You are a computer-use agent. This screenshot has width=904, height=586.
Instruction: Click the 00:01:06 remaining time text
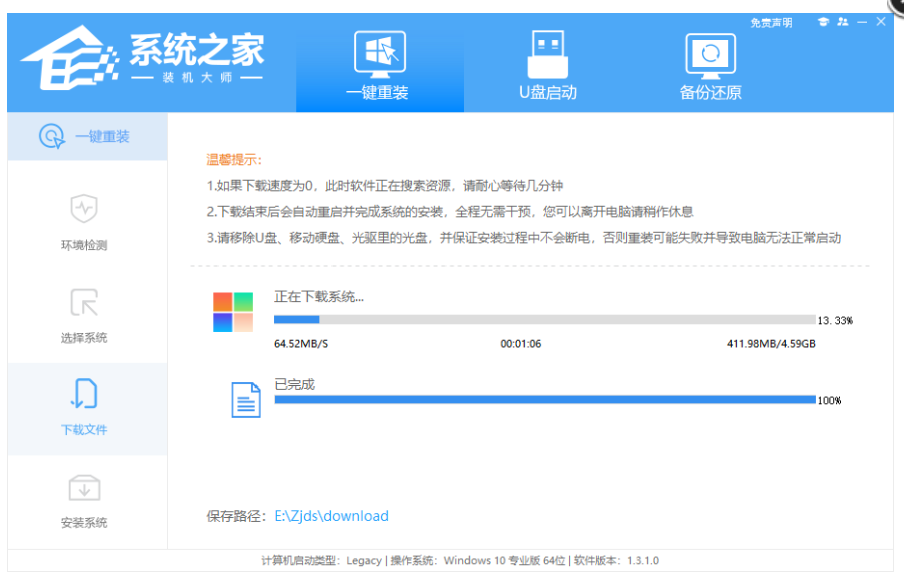pos(521,344)
